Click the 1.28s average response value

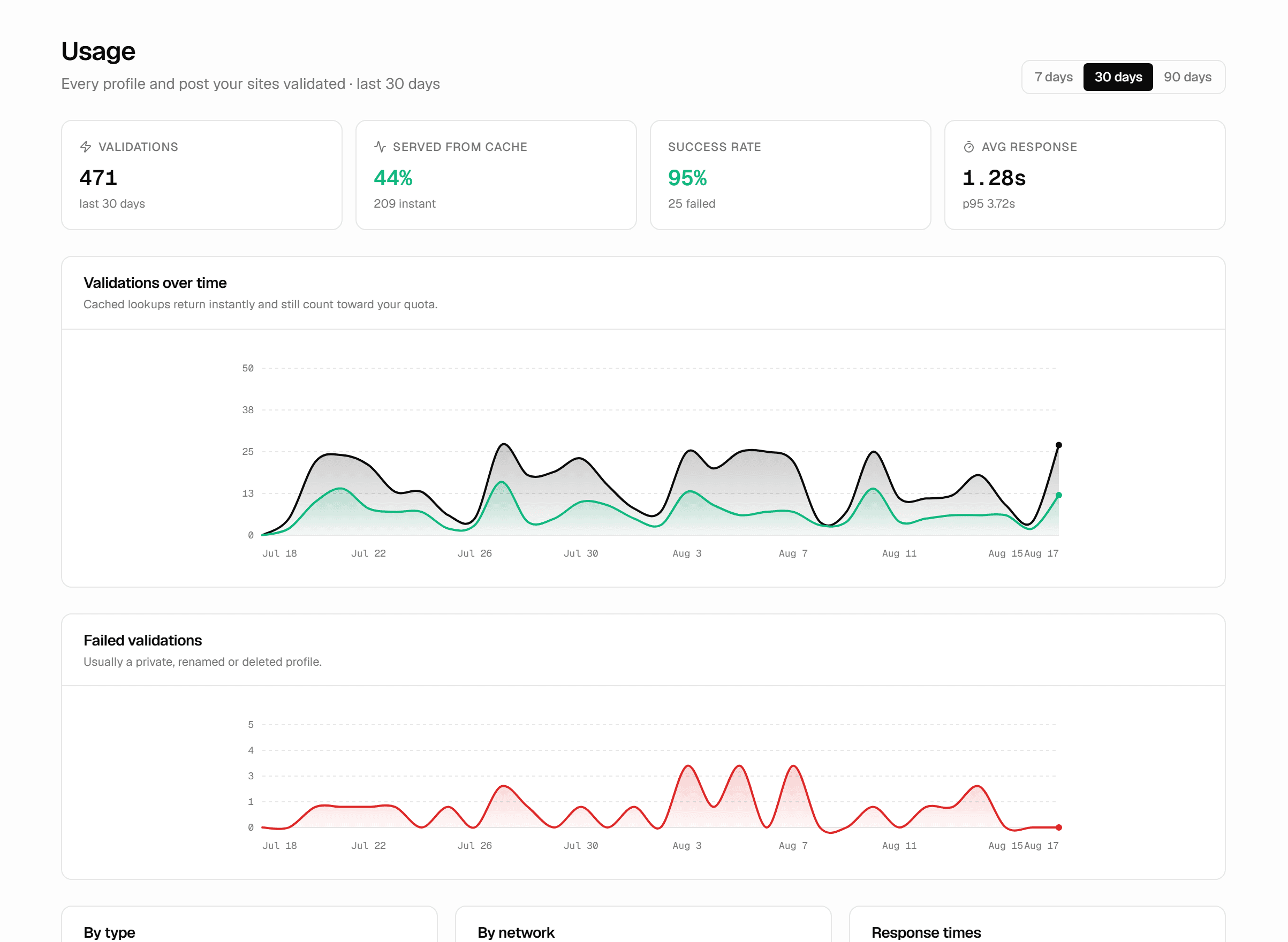tap(993, 178)
